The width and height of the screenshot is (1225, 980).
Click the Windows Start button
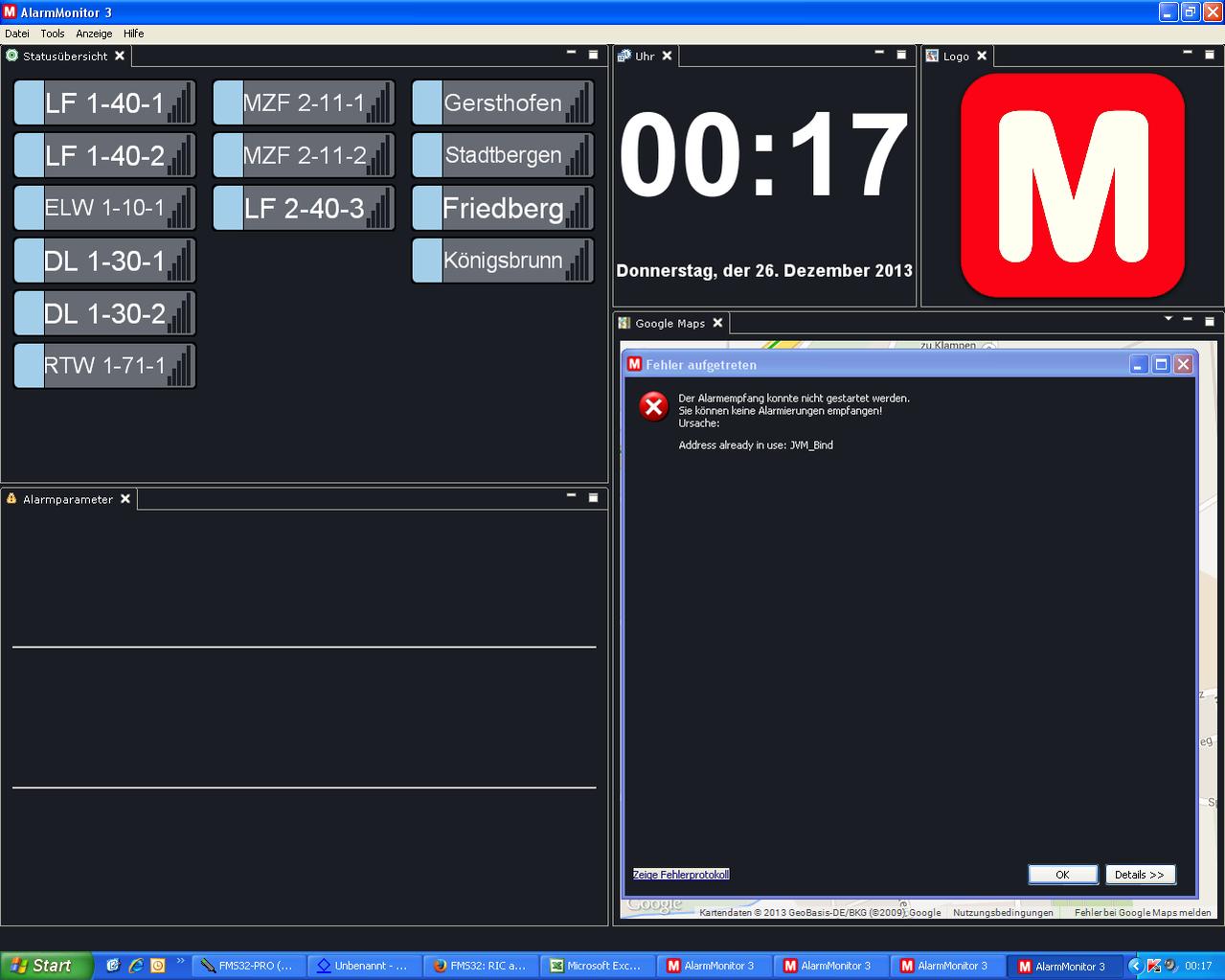pyautogui.click(x=45, y=966)
